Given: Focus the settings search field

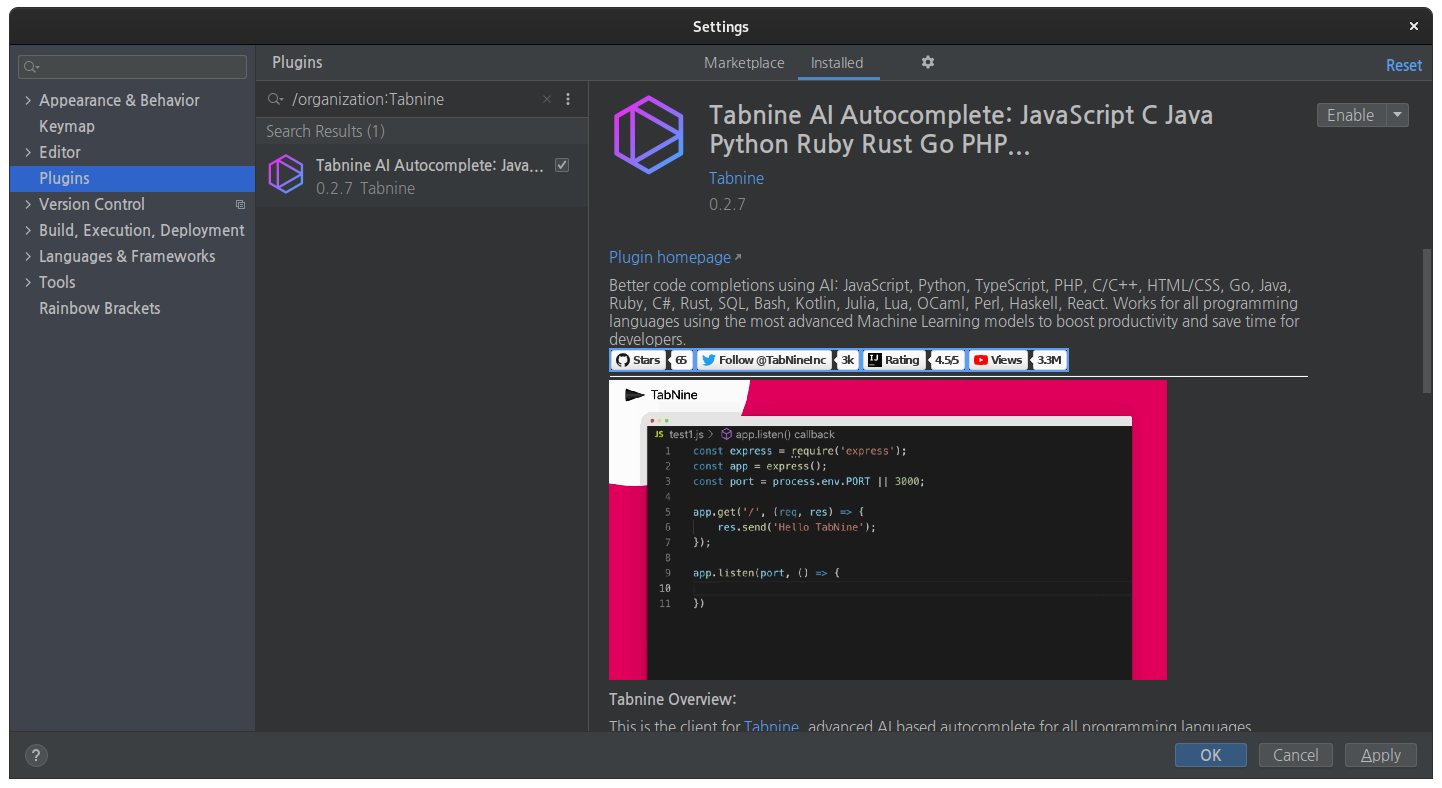Looking at the screenshot, I should tap(132, 67).
